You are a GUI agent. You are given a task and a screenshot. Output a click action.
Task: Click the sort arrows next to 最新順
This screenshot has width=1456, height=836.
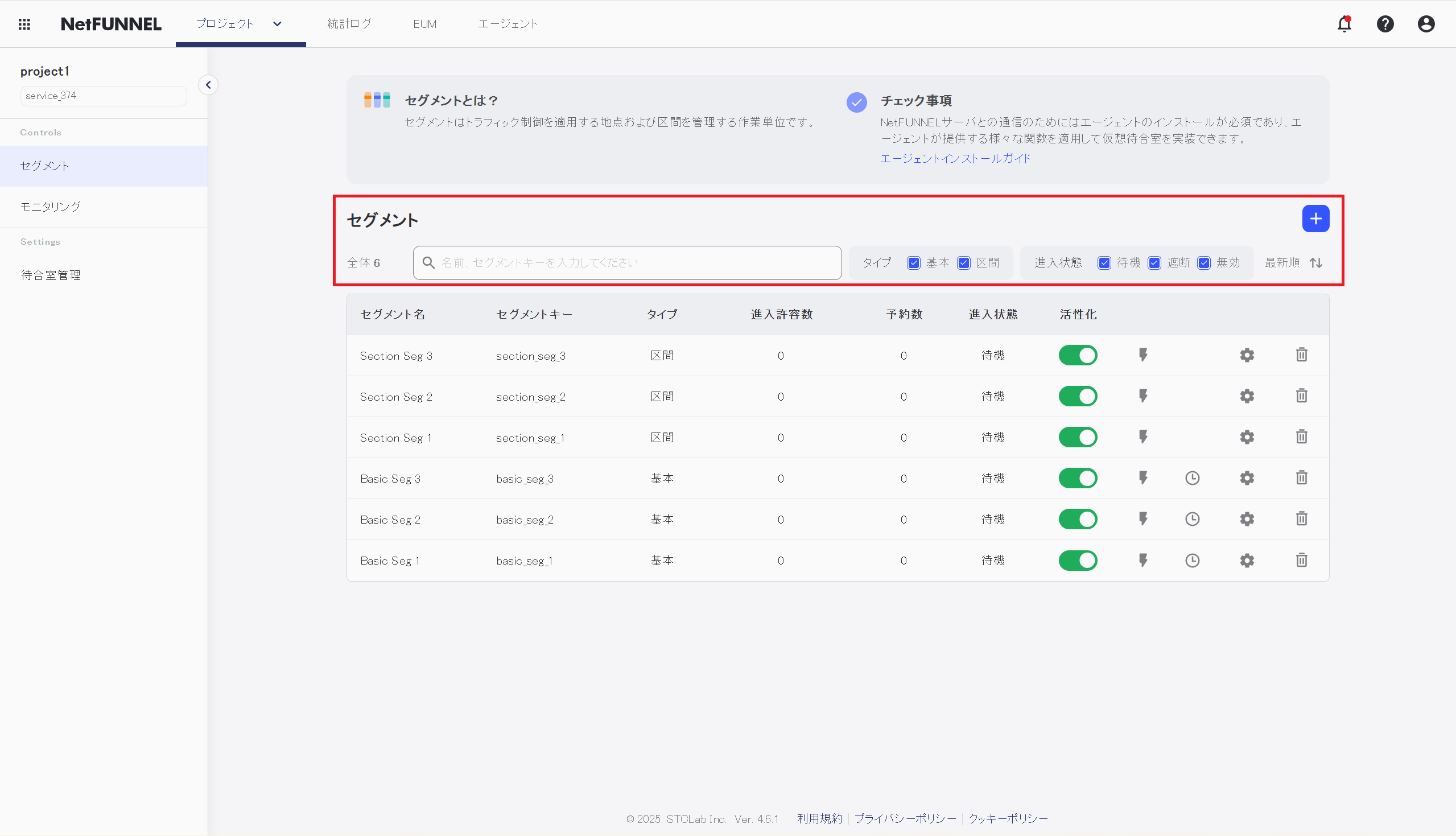1316,262
